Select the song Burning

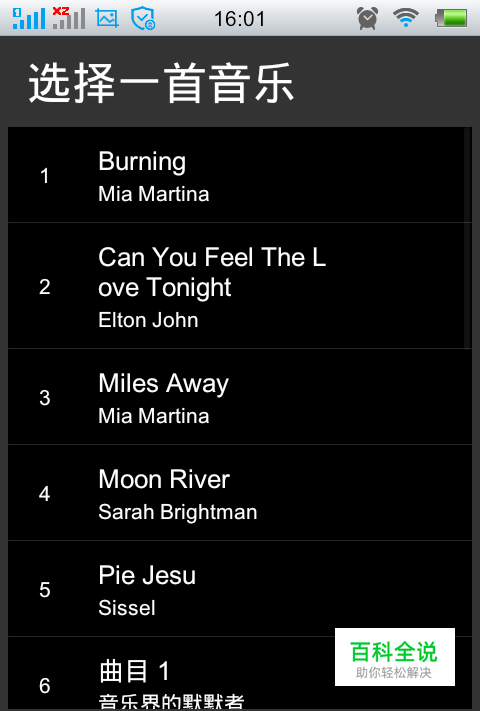pos(240,175)
